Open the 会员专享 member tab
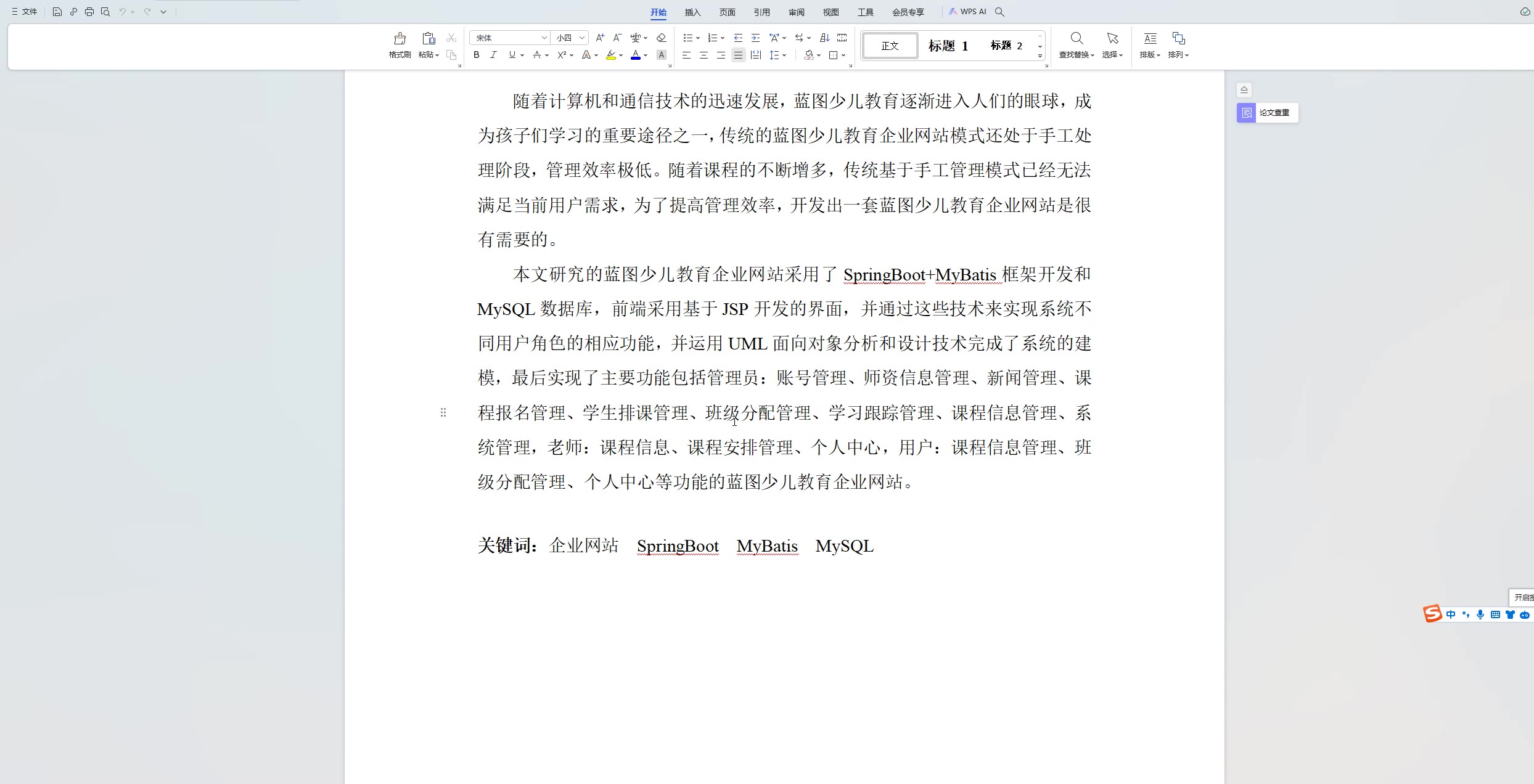This screenshot has height=784, width=1534. coord(908,12)
